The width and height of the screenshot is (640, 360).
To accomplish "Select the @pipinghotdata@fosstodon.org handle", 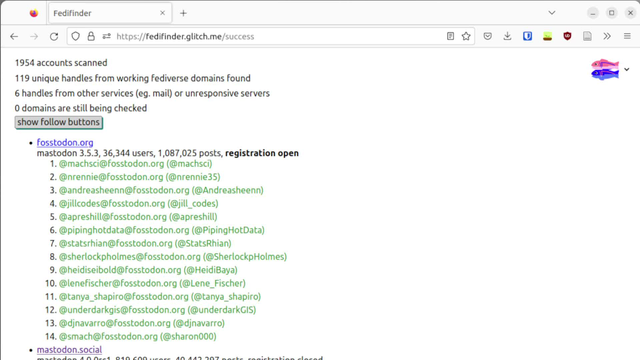I will click(x=124, y=230).
